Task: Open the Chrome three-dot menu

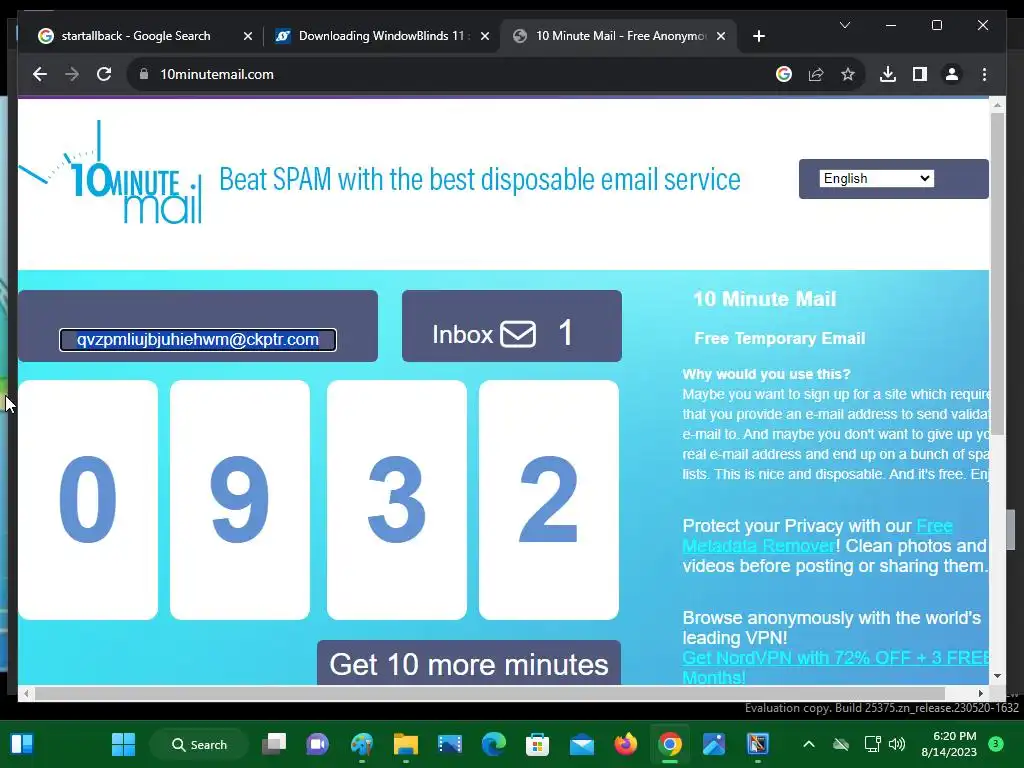Action: (x=984, y=74)
